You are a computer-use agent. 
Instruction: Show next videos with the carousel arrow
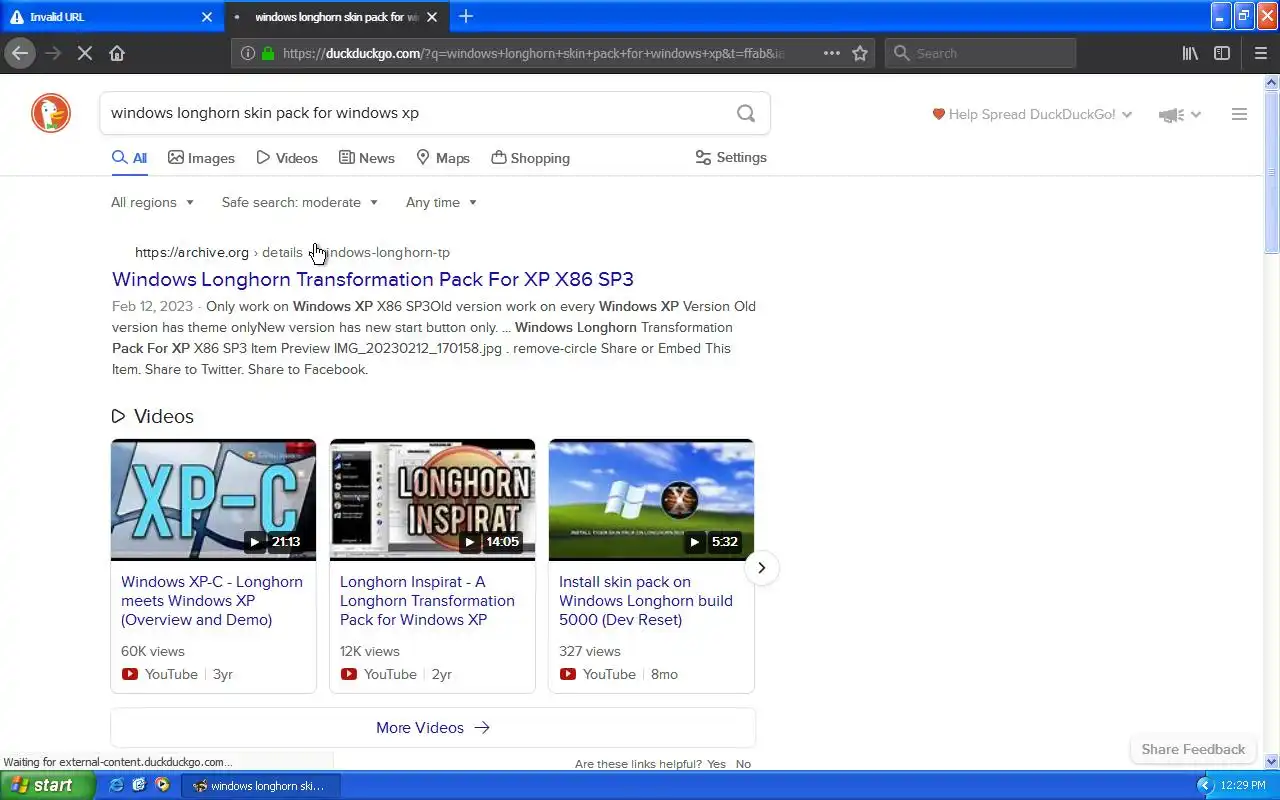[x=761, y=568]
